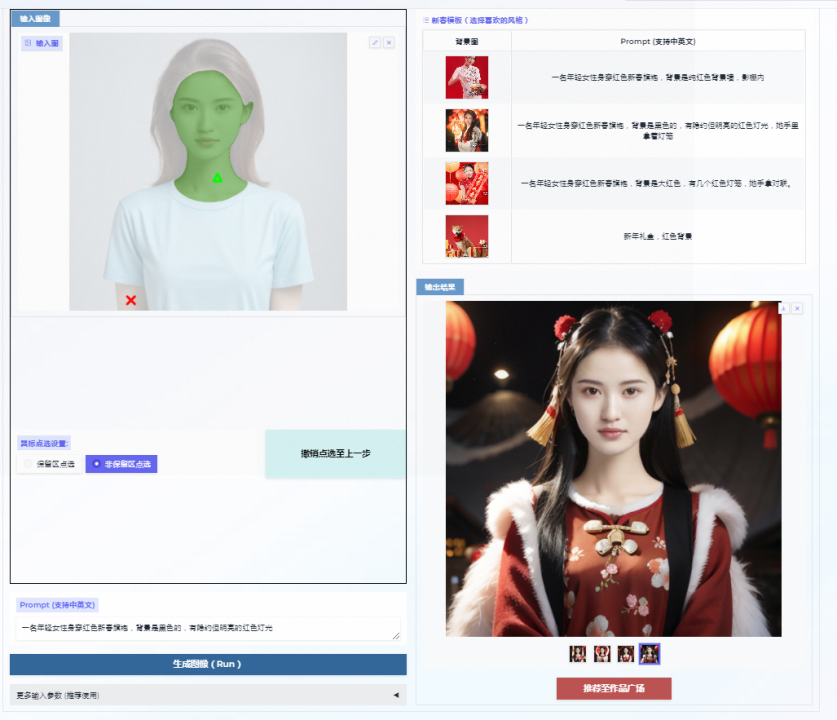Screen dimensions: 837x720
Task: Click the textarea resize handle in Prompt box
Action: 396,635
